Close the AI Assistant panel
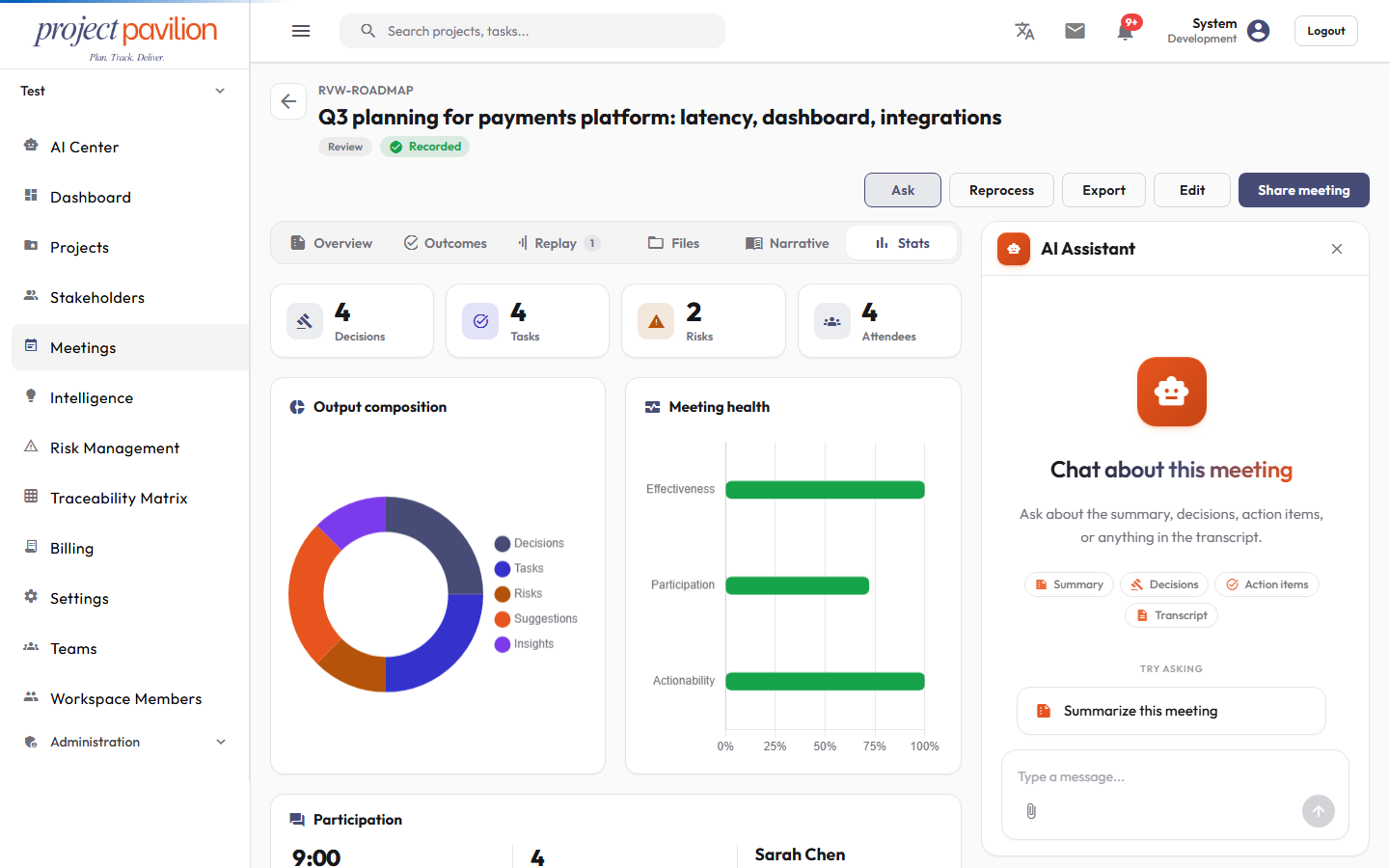The height and width of the screenshot is (868, 1389). click(x=1337, y=249)
